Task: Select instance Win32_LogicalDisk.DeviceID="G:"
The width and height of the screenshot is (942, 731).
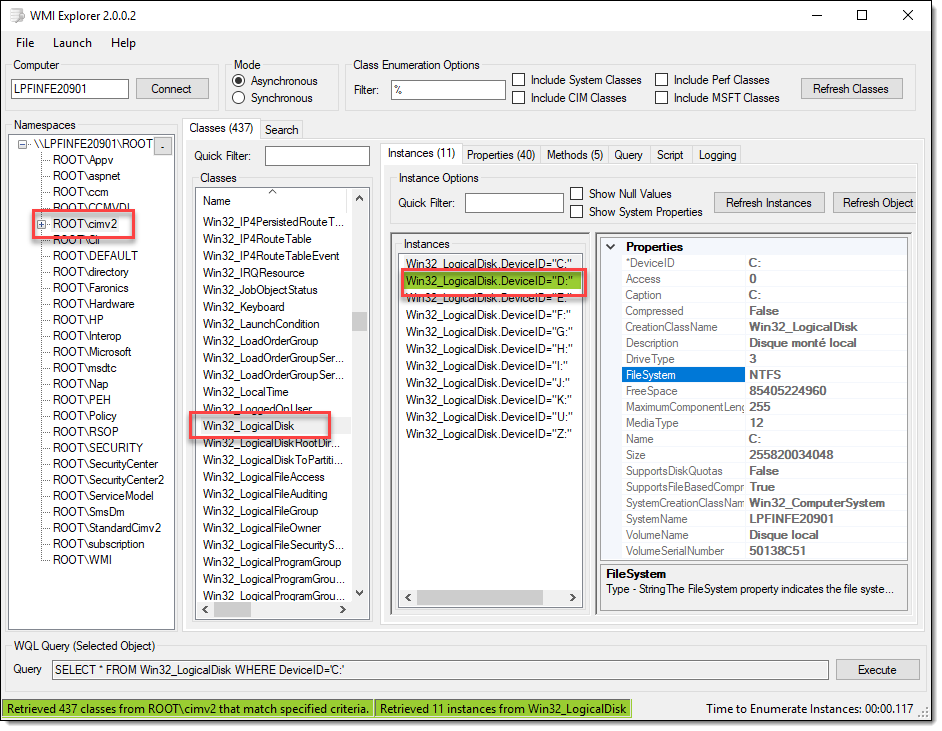Action: click(489, 332)
